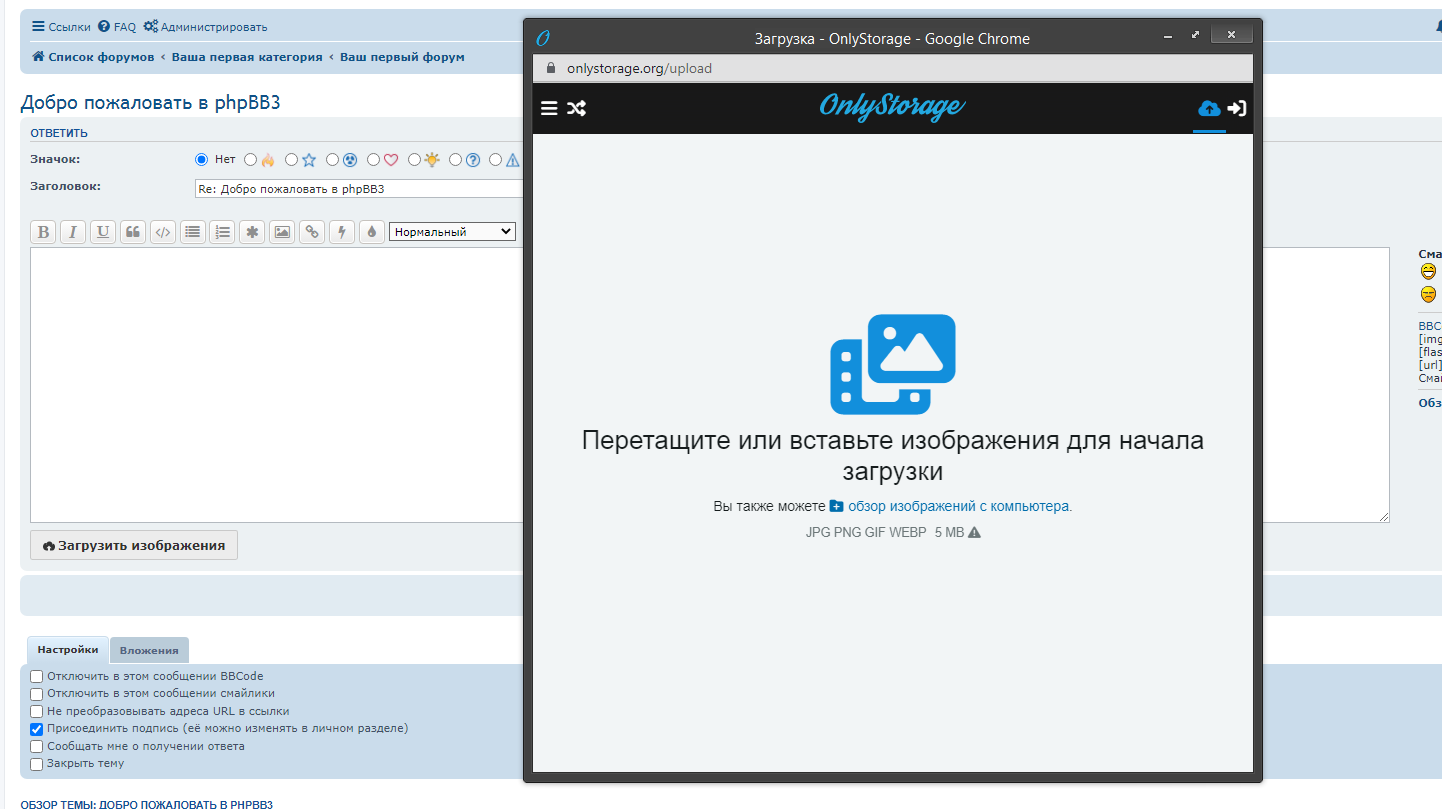Click warning triangle next to 5 MB
This screenshot has height=809, width=1442.
[975, 533]
